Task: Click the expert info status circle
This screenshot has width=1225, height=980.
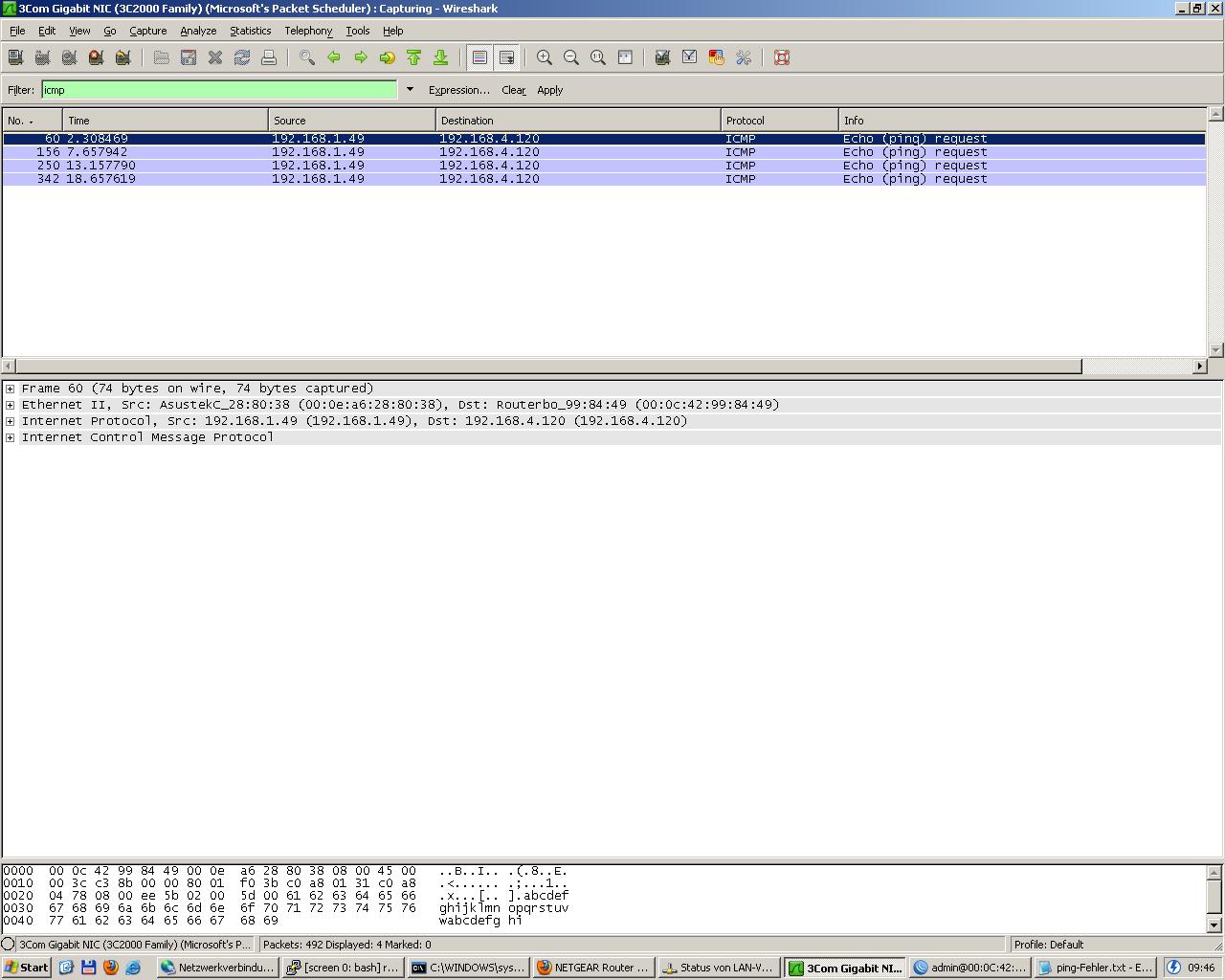Action: 9,945
